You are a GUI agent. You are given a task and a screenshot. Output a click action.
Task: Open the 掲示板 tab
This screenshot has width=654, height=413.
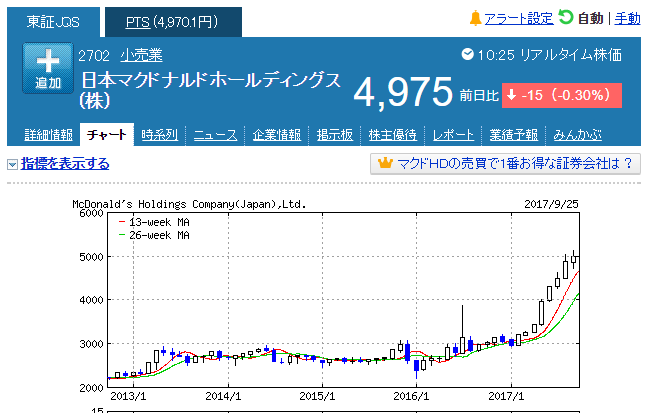tap(335, 135)
